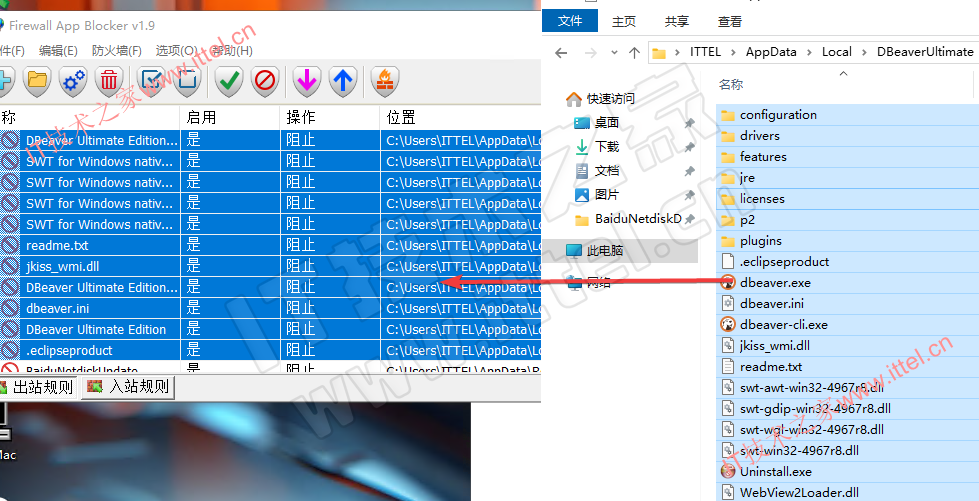Select the dbeaver.ini rule in blocker list
The image size is (979, 501).
coord(270,309)
